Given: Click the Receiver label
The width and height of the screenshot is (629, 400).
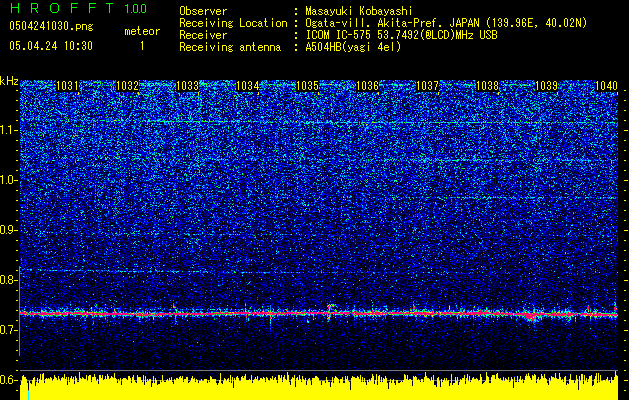Looking at the screenshot, I should [x=203, y=35].
